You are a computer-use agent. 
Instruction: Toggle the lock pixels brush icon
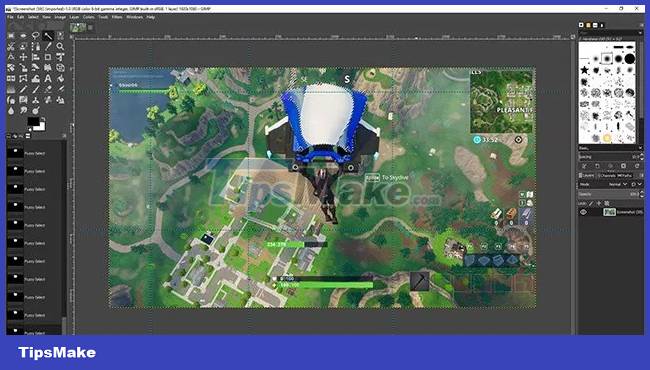click(x=591, y=203)
